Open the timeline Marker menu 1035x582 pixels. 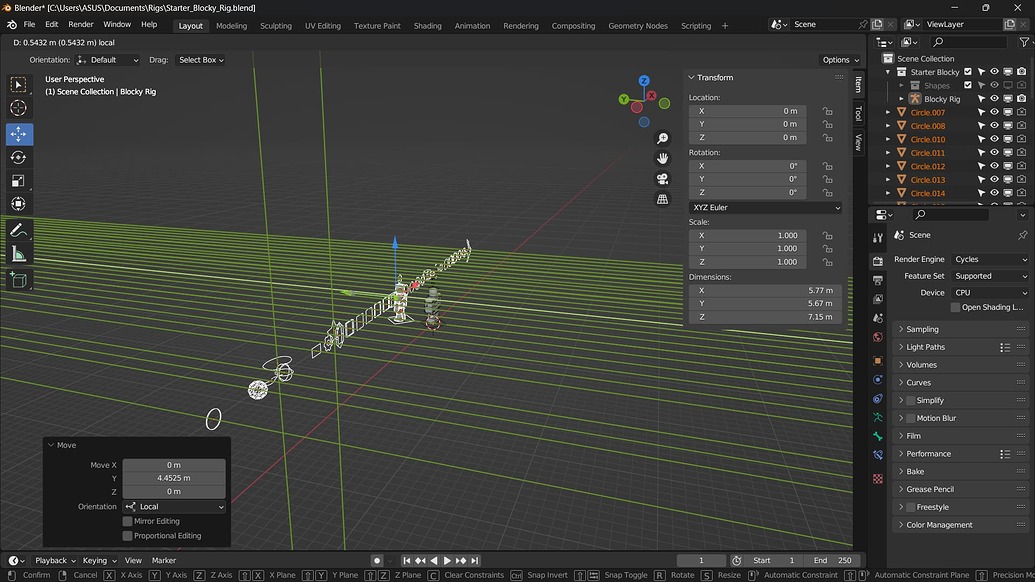coord(164,560)
